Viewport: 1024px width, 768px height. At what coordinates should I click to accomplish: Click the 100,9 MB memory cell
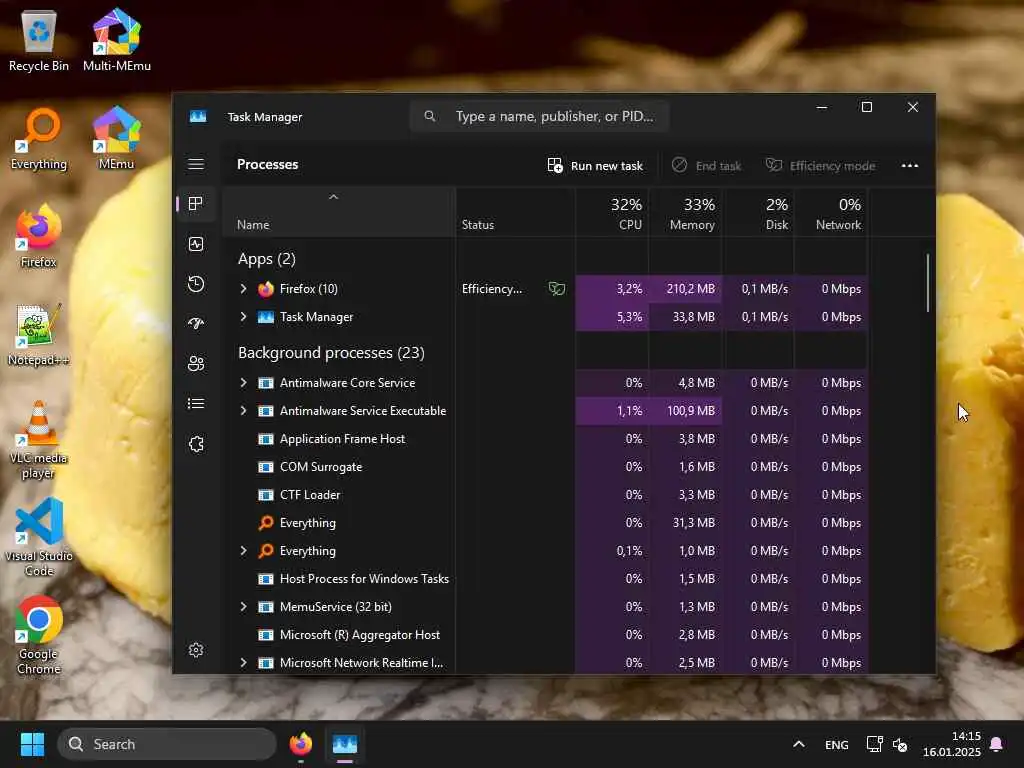685,411
